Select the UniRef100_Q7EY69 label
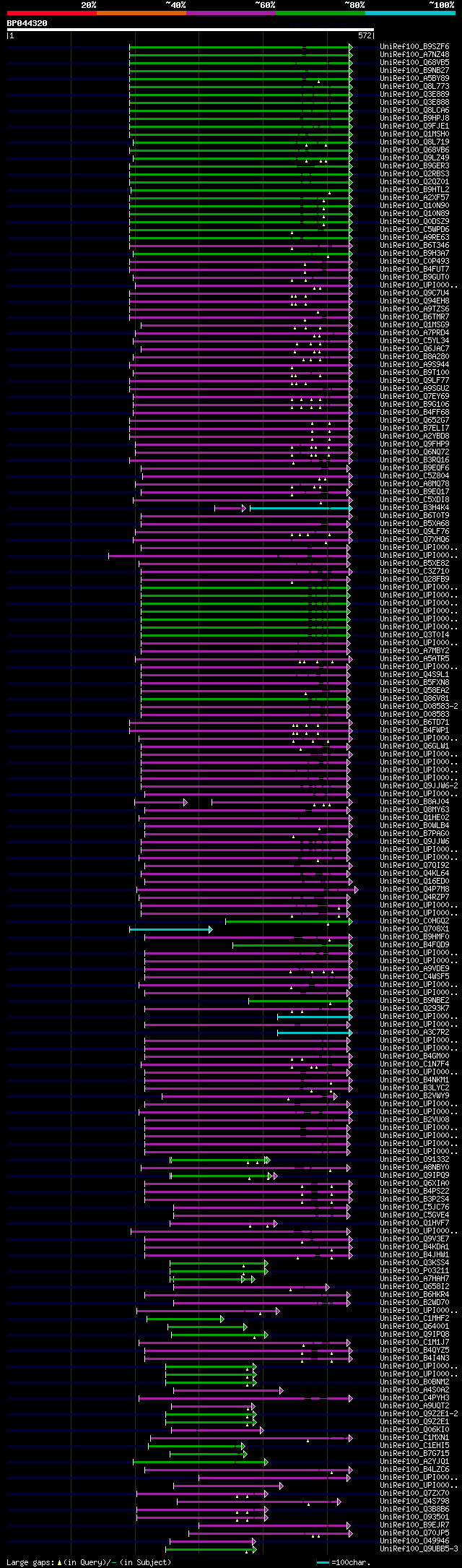Screen dimensions: 462x1568 tap(414, 397)
